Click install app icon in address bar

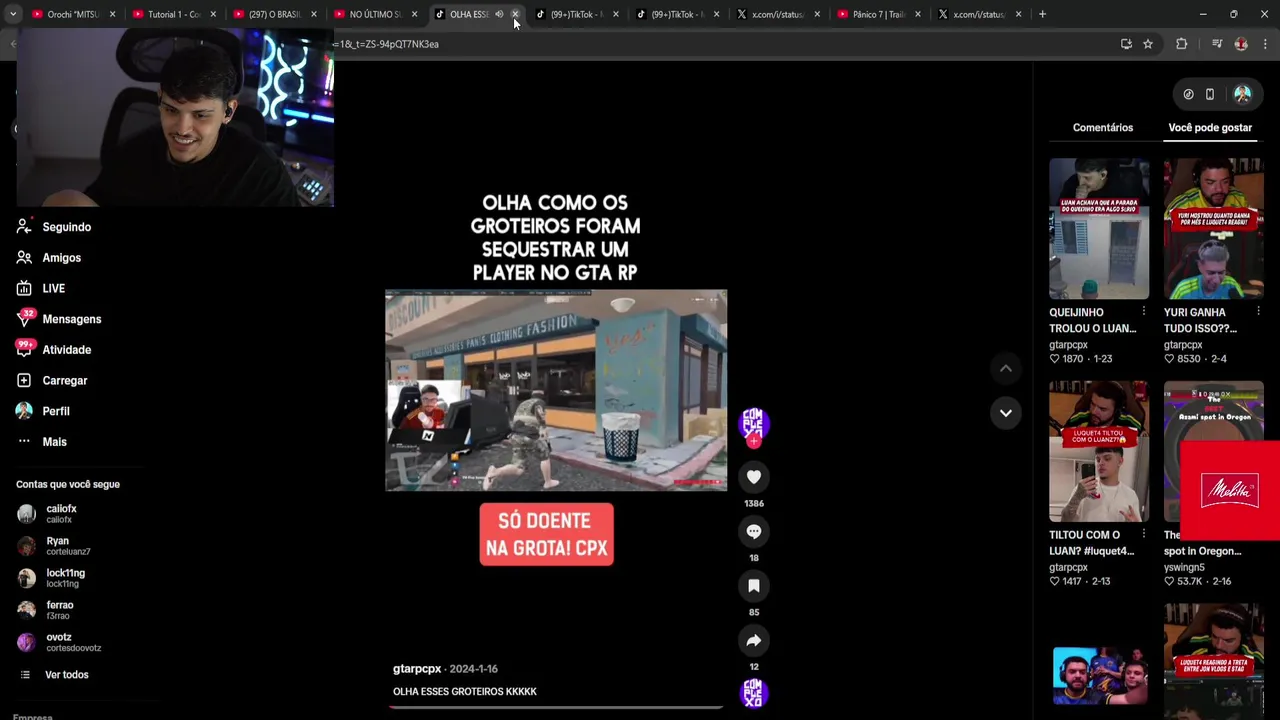point(1126,44)
